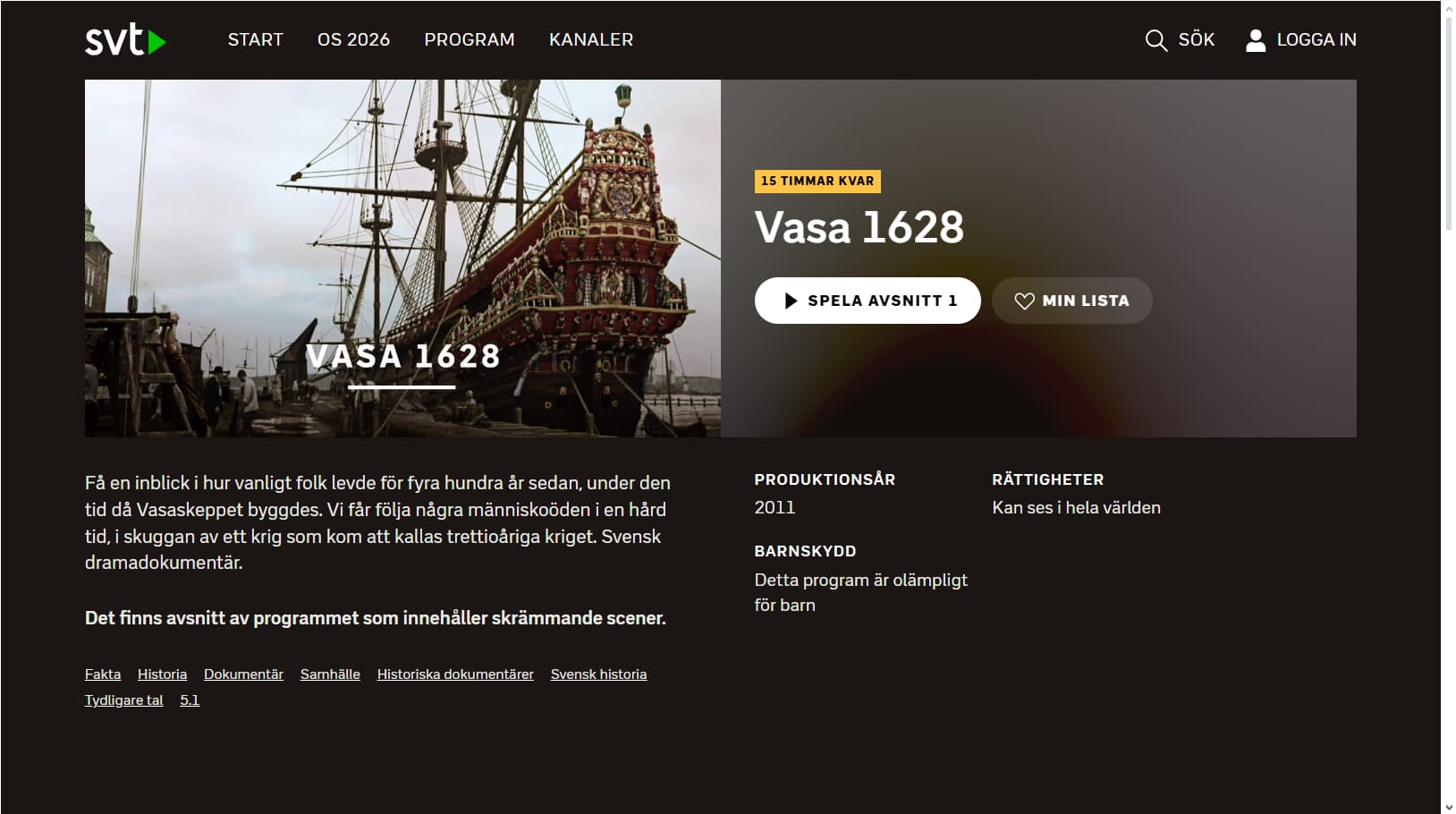1456x814 pixels.
Task: Add to MIN LISTA
Action: click(1071, 301)
